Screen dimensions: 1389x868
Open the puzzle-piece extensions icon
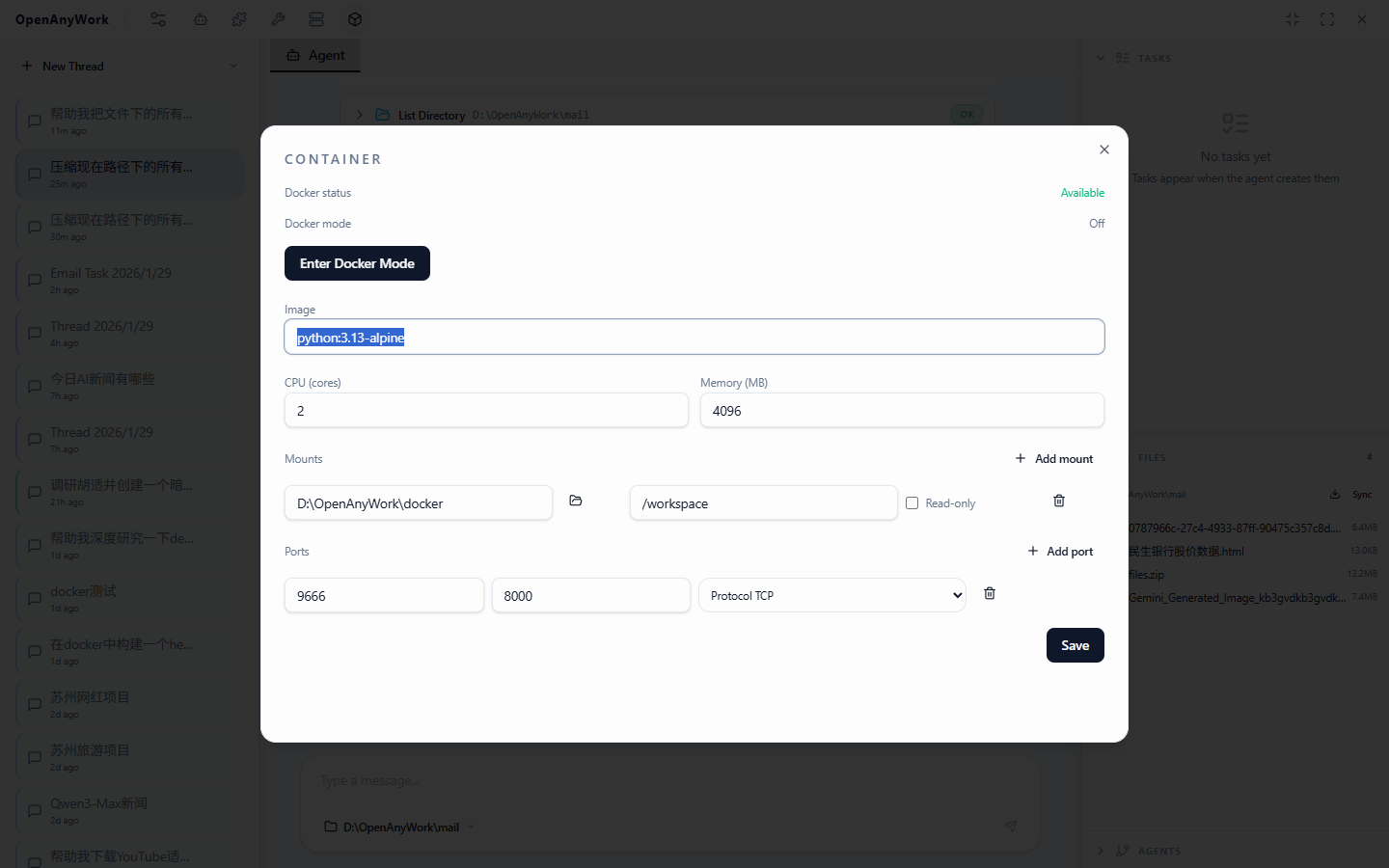[x=239, y=19]
